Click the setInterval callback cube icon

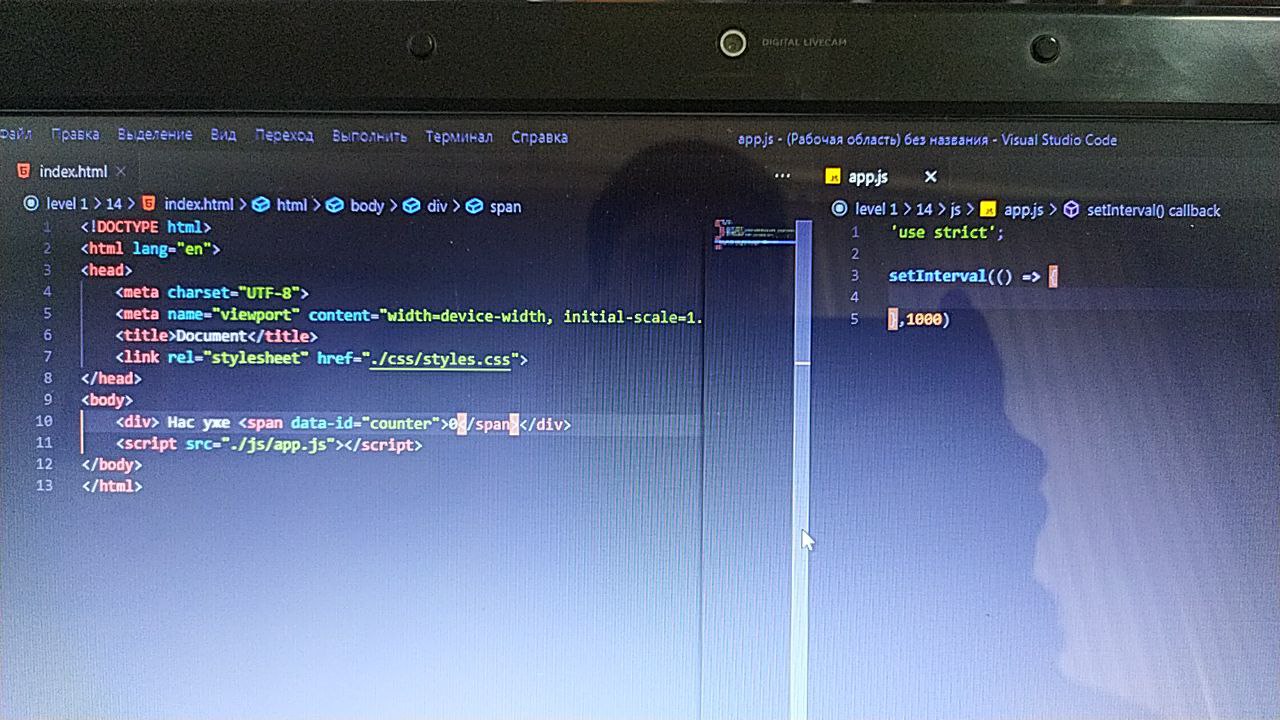1071,210
